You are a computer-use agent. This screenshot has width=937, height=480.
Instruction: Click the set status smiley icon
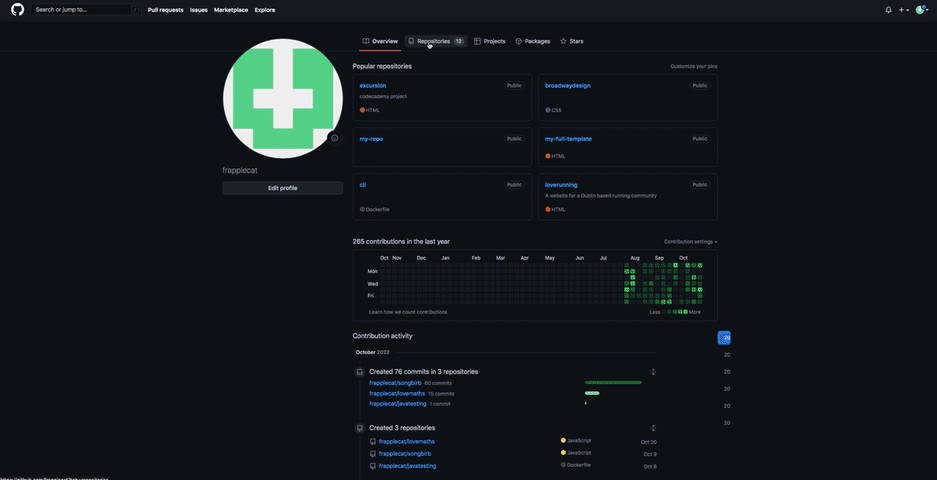click(x=335, y=138)
